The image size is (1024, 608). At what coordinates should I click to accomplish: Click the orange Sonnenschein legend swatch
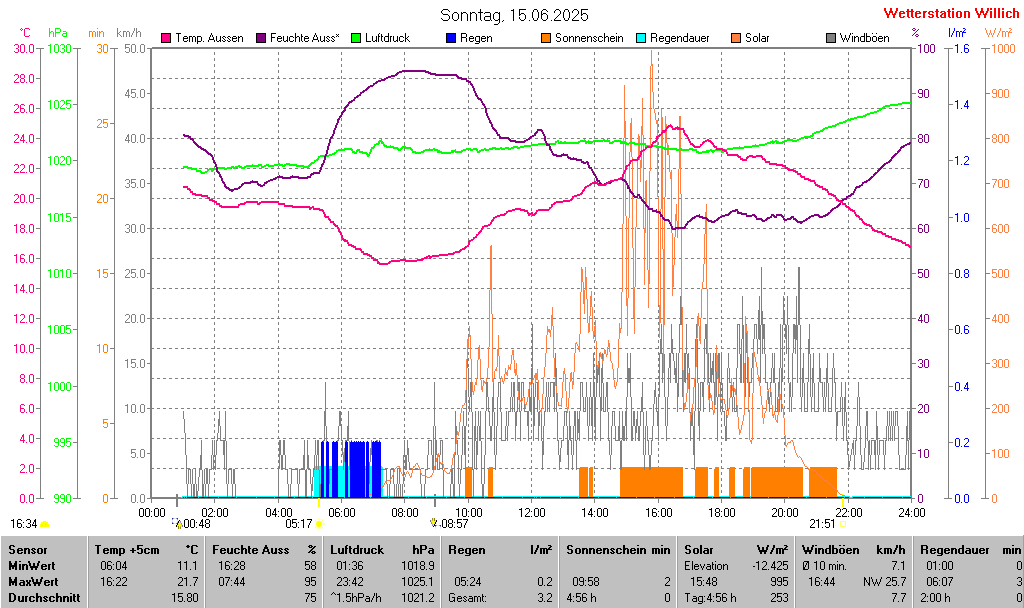click(546, 39)
